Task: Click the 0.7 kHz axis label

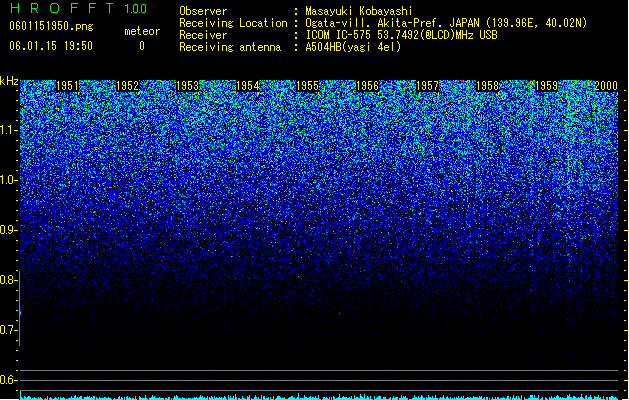Action: point(8,330)
